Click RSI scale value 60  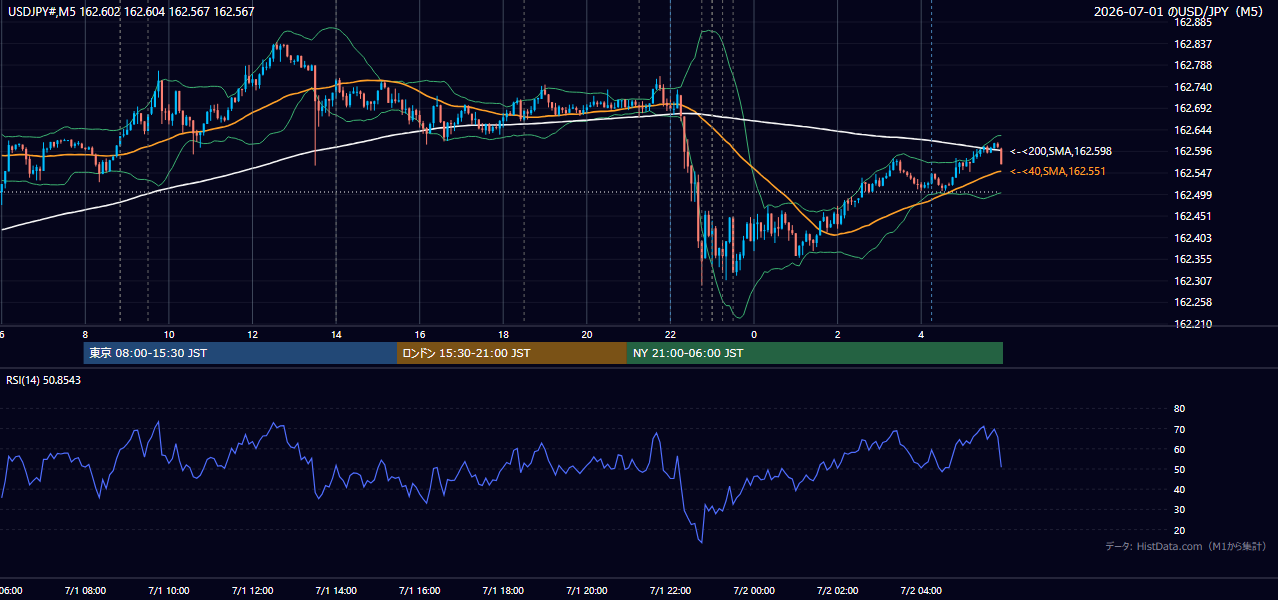tap(1179, 449)
